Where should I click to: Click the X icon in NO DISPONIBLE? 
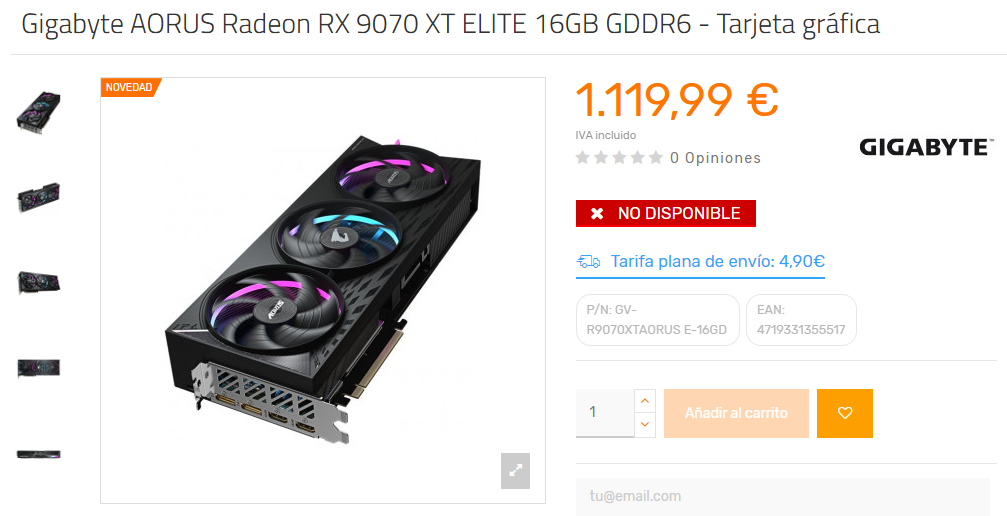click(x=597, y=213)
